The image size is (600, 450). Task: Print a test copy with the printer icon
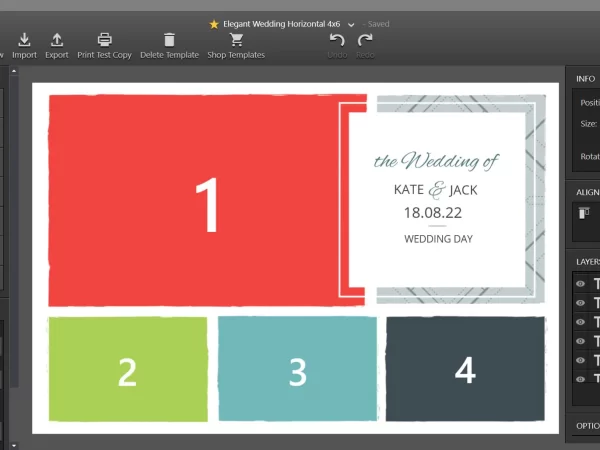[x=104, y=40]
